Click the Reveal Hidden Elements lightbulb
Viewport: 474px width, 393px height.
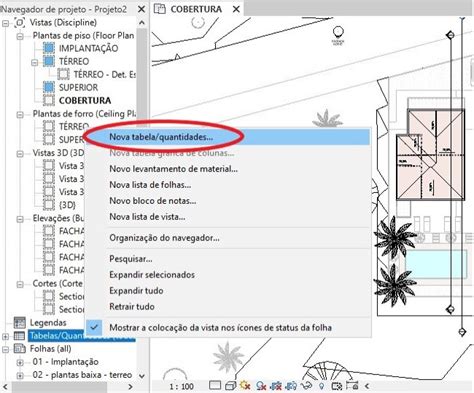click(x=321, y=386)
